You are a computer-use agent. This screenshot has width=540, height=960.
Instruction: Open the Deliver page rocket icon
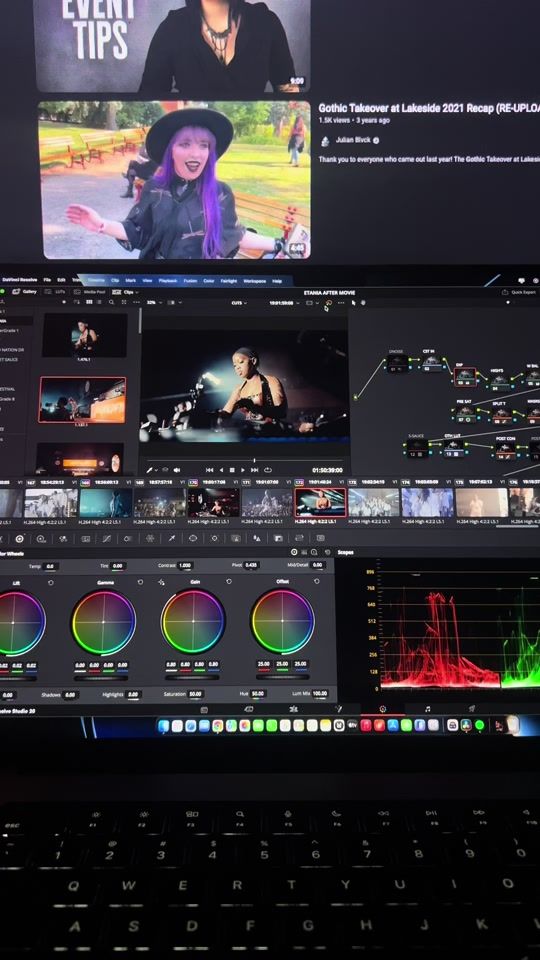472,709
